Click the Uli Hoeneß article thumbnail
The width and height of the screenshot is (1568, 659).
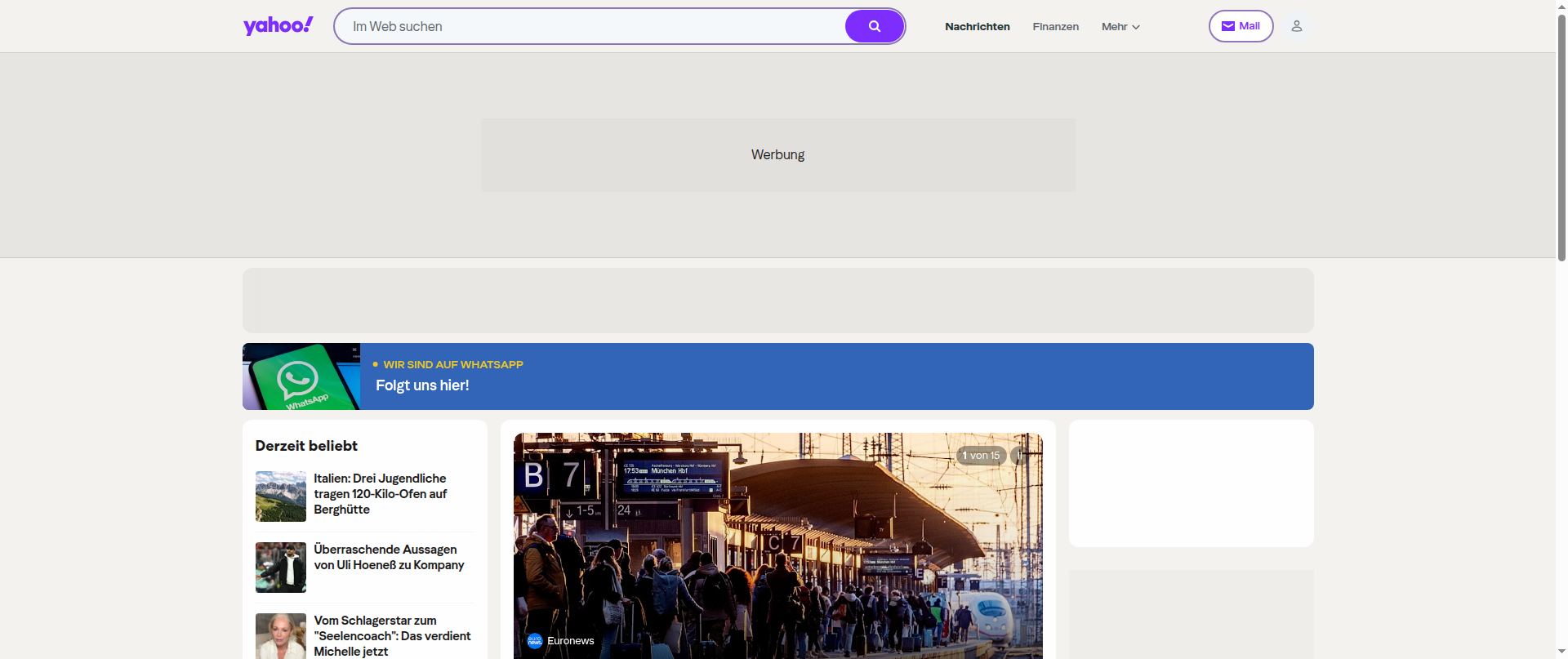(x=281, y=568)
